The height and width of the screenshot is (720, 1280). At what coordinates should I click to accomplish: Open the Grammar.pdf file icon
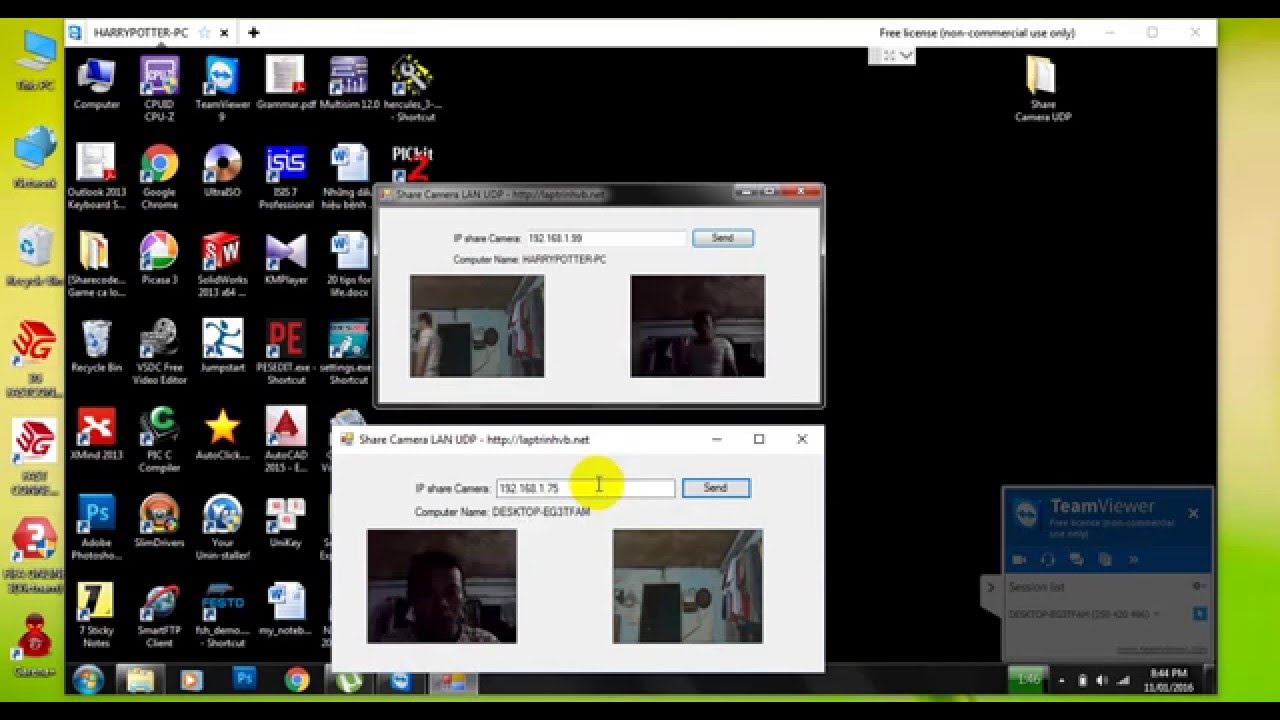[x=285, y=83]
